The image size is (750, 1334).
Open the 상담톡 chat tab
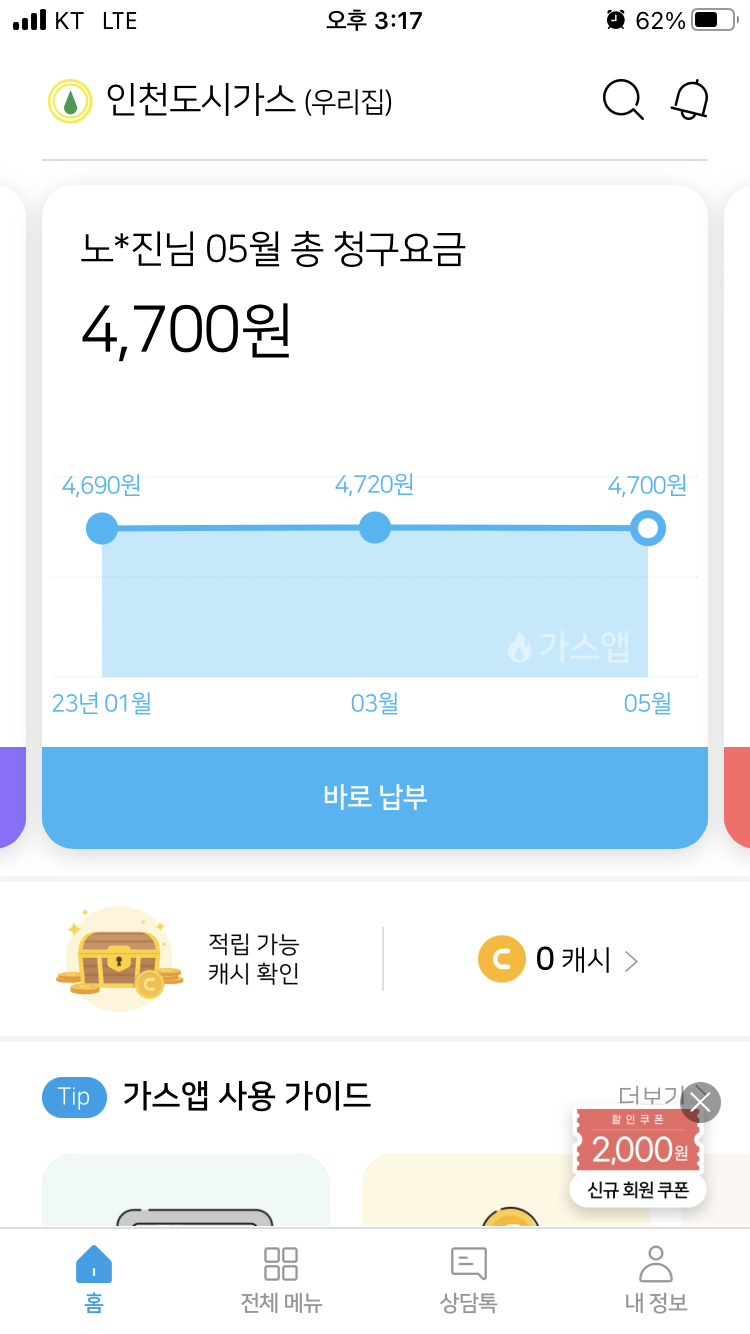pos(468,1278)
